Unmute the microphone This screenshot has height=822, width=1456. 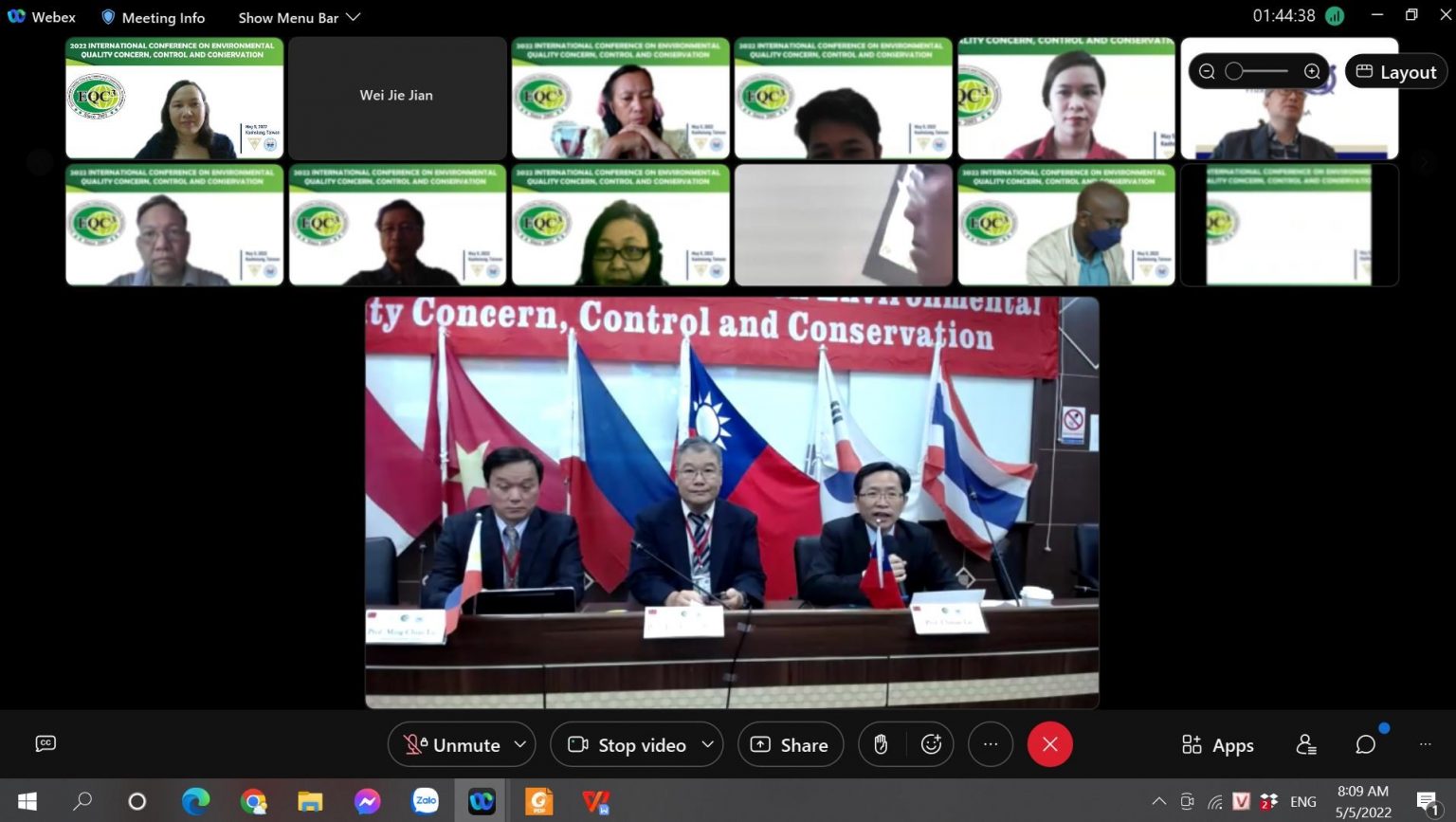click(452, 745)
